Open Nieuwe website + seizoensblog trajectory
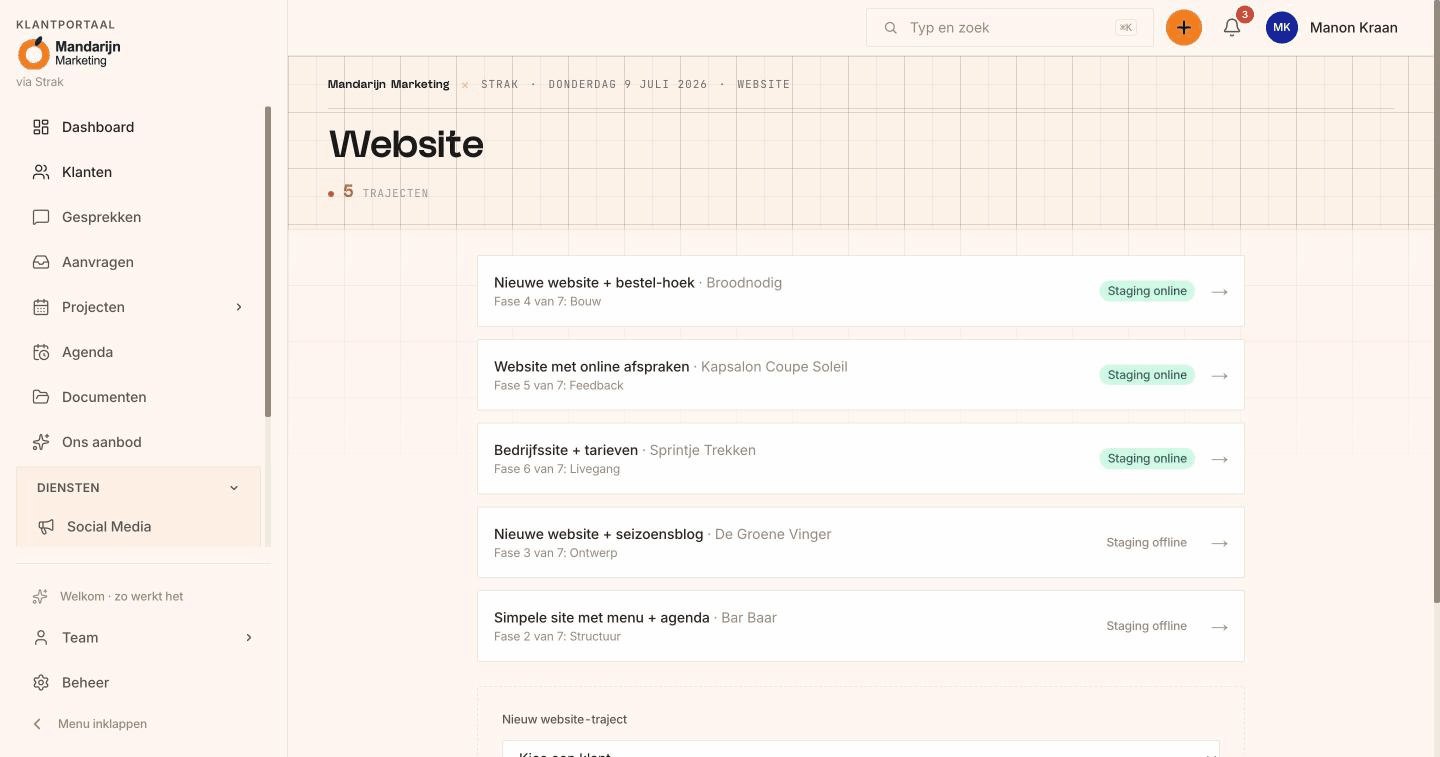Viewport: 1440px width, 757px height. [x=861, y=542]
